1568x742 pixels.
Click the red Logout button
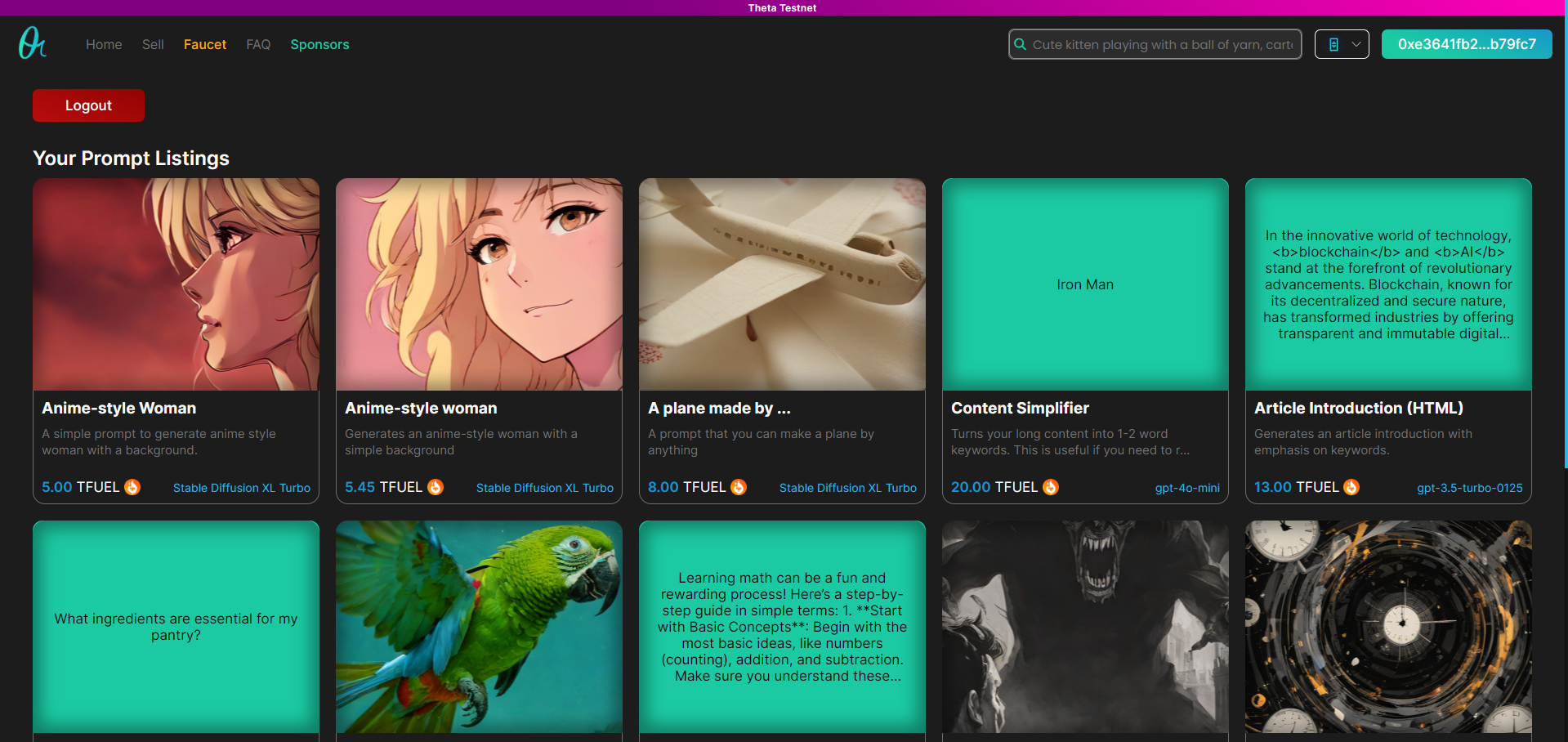(88, 105)
